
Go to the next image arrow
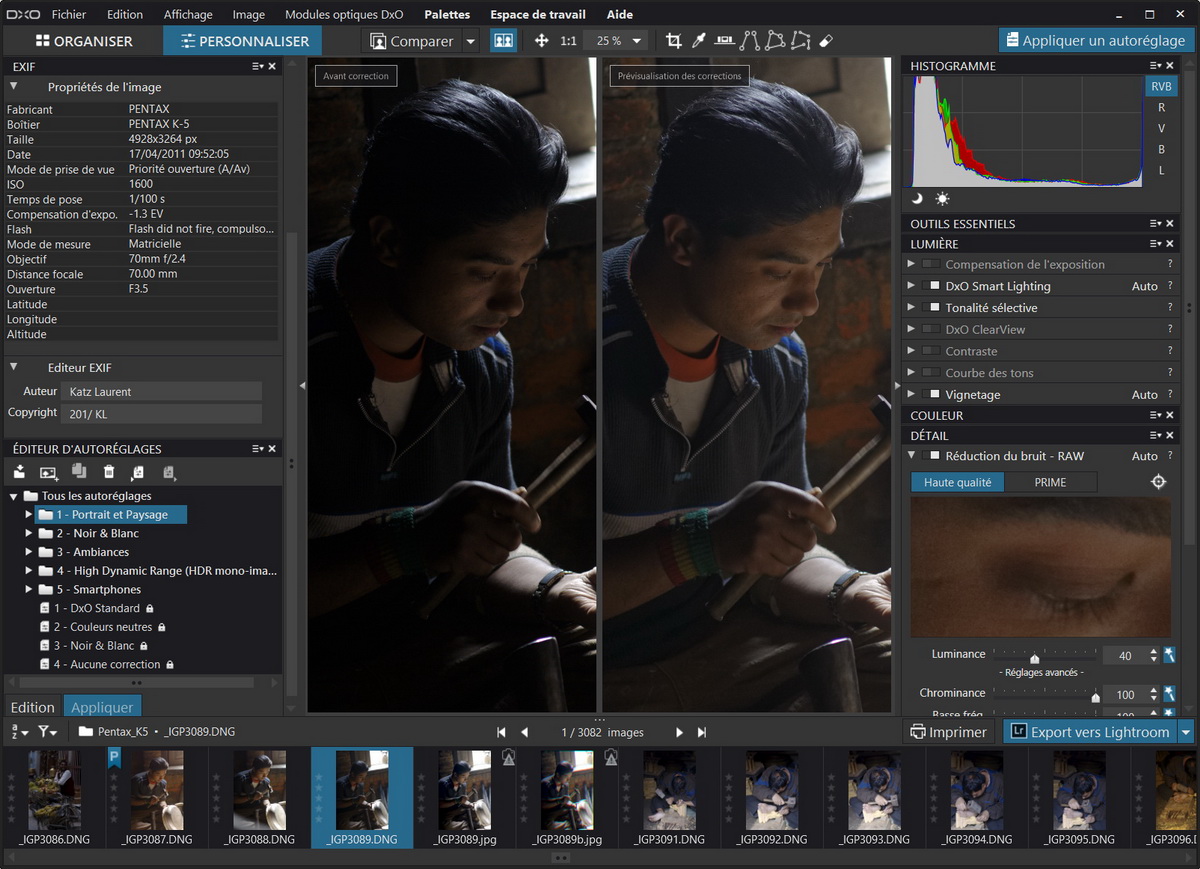tap(679, 732)
